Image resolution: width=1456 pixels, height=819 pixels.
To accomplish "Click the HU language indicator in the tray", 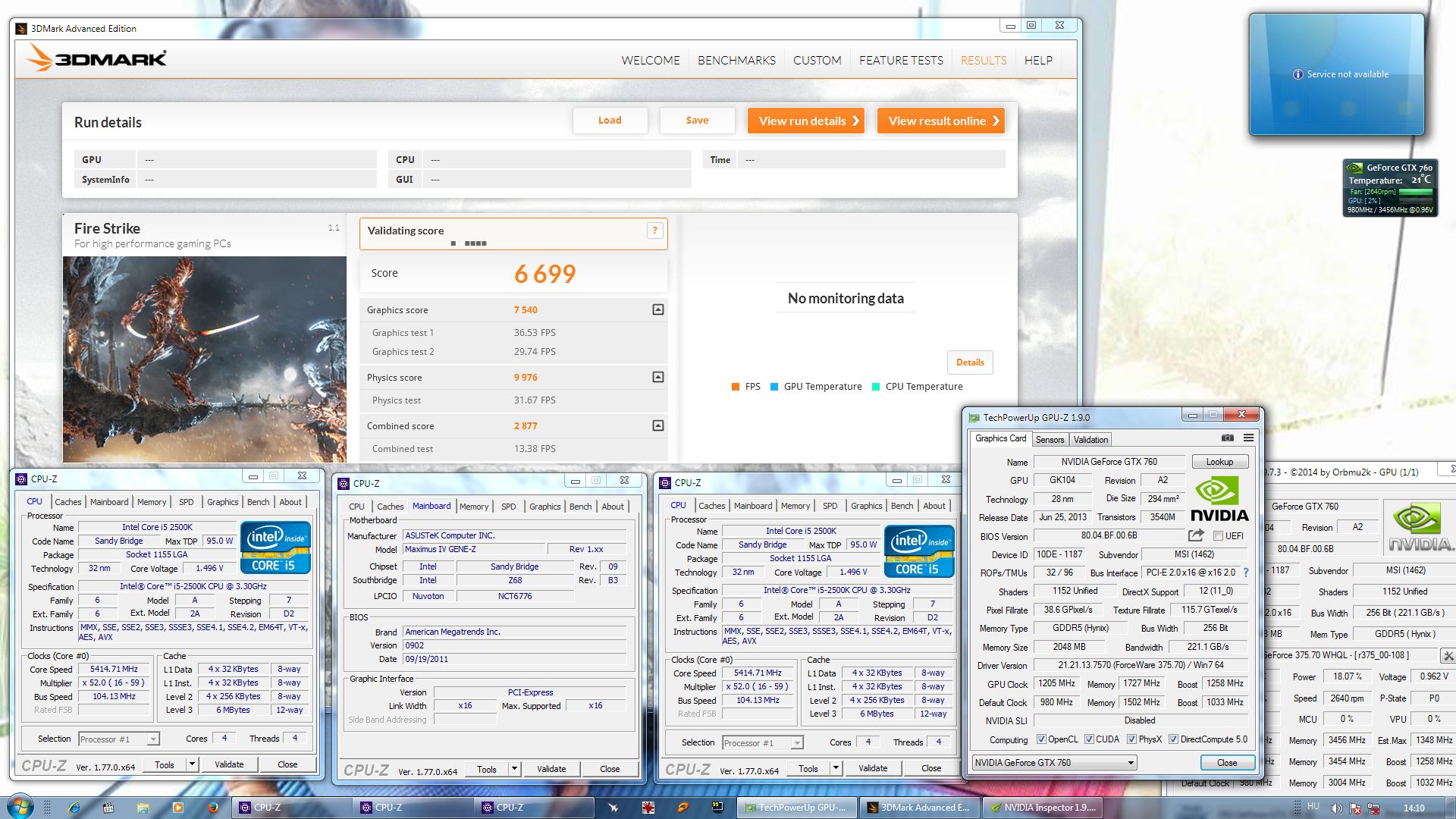I will click(1313, 806).
